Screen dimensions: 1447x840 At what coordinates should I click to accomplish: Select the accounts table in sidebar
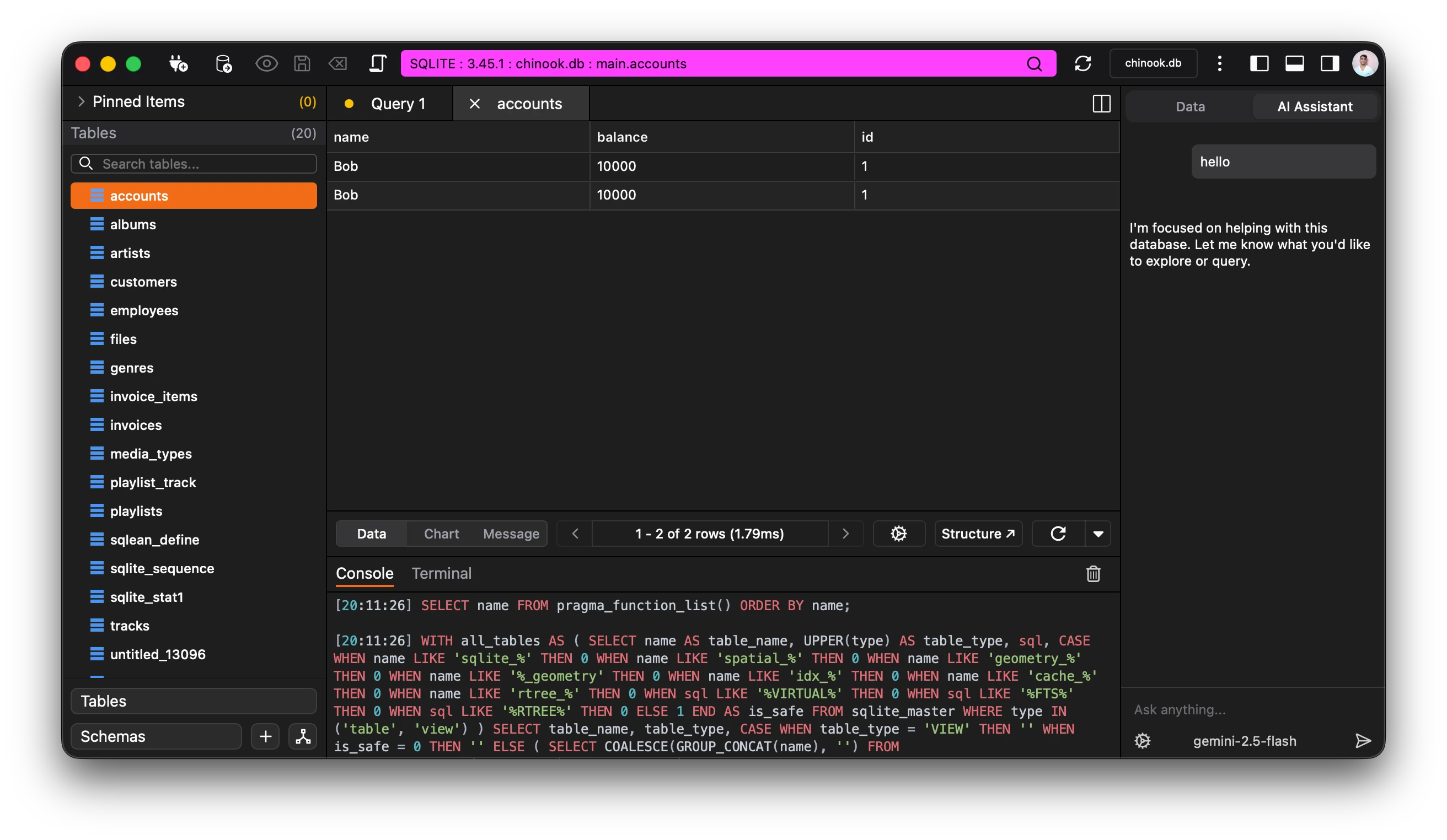pyautogui.click(x=194, y=196)
